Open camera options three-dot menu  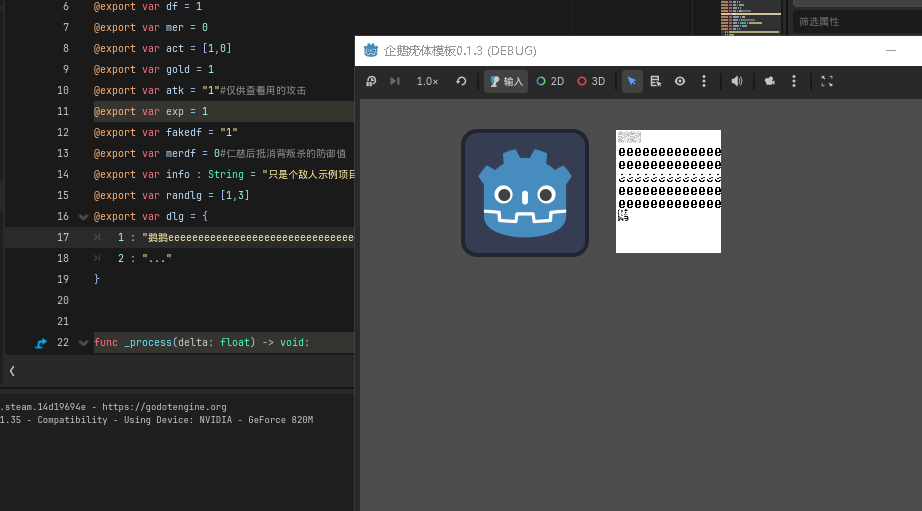[x=794, y=81]
